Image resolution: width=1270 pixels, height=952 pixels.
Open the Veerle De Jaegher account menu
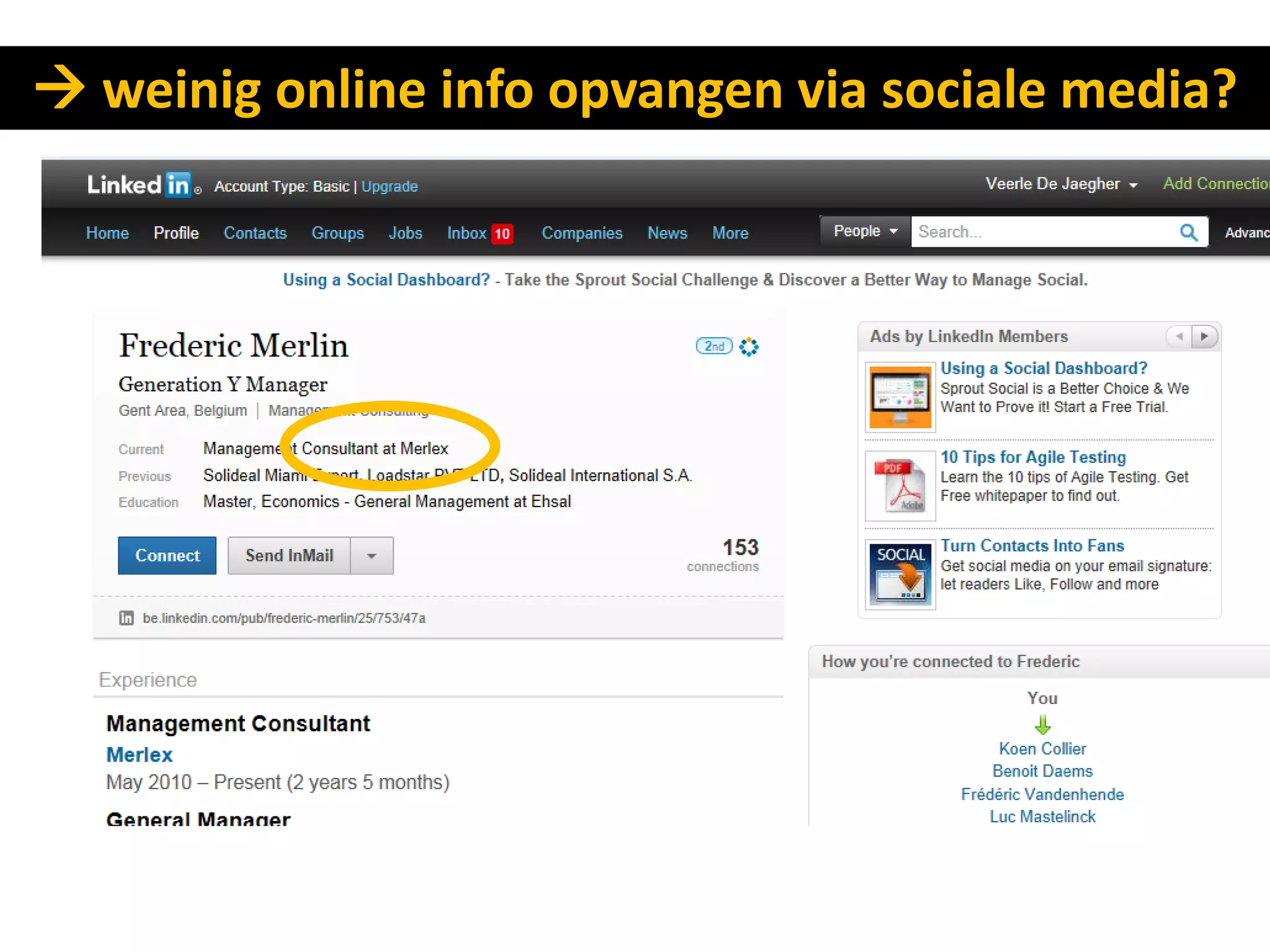(x=1062, y=184)
